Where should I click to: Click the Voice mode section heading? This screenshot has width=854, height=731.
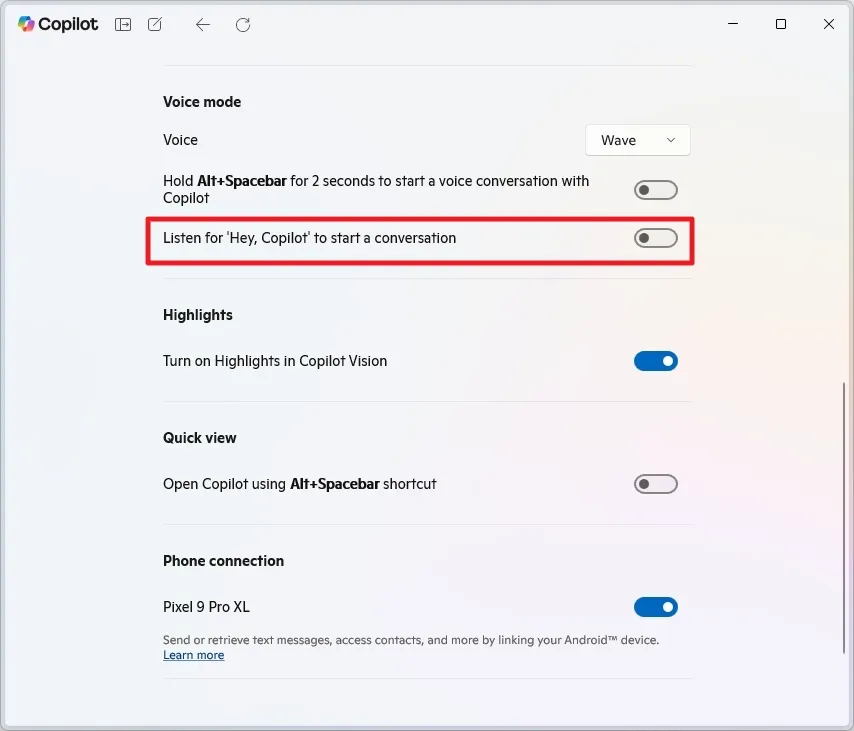tap(201, 101)
